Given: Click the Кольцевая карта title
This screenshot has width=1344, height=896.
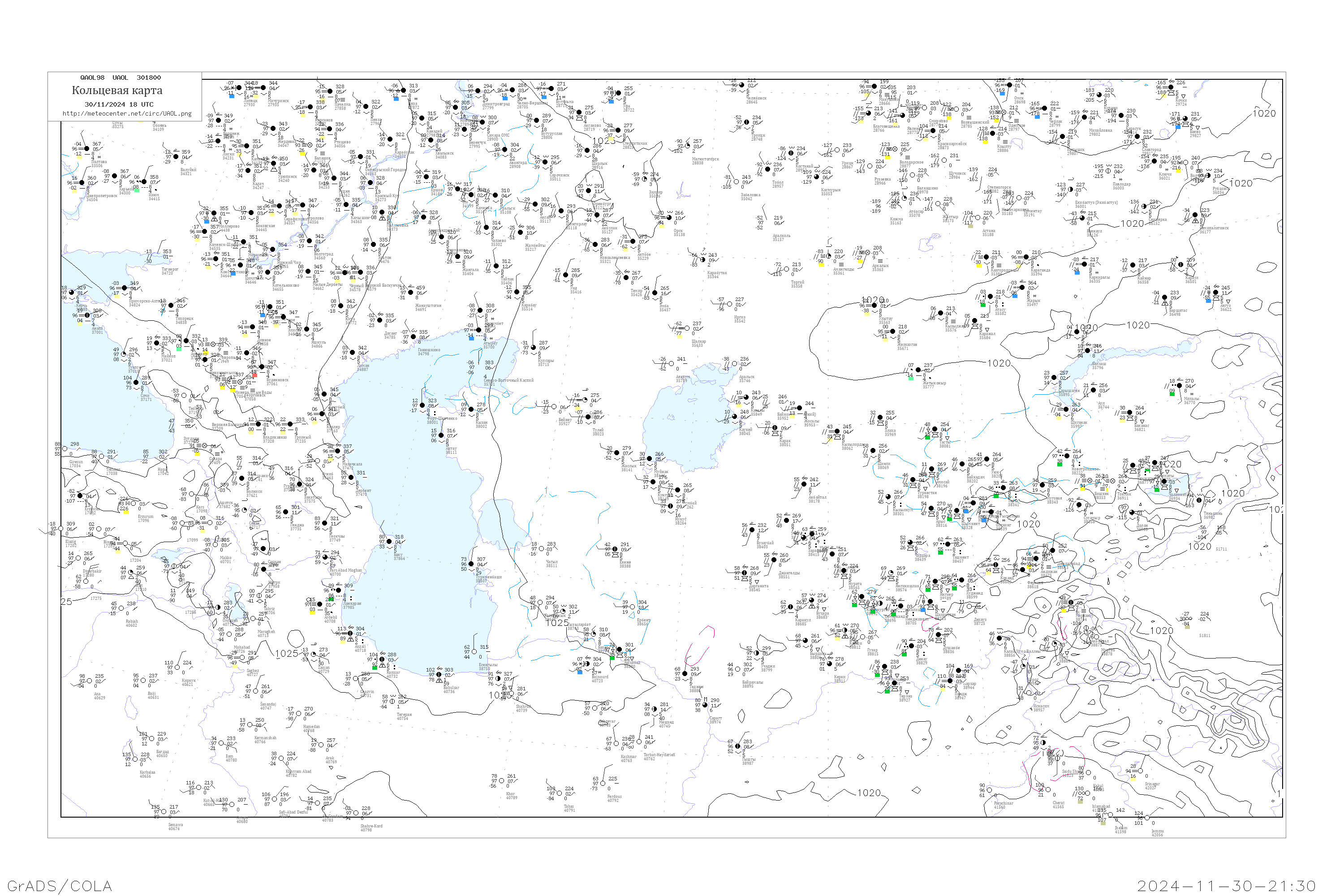Looking at the screenshot, I should point(117,90).
